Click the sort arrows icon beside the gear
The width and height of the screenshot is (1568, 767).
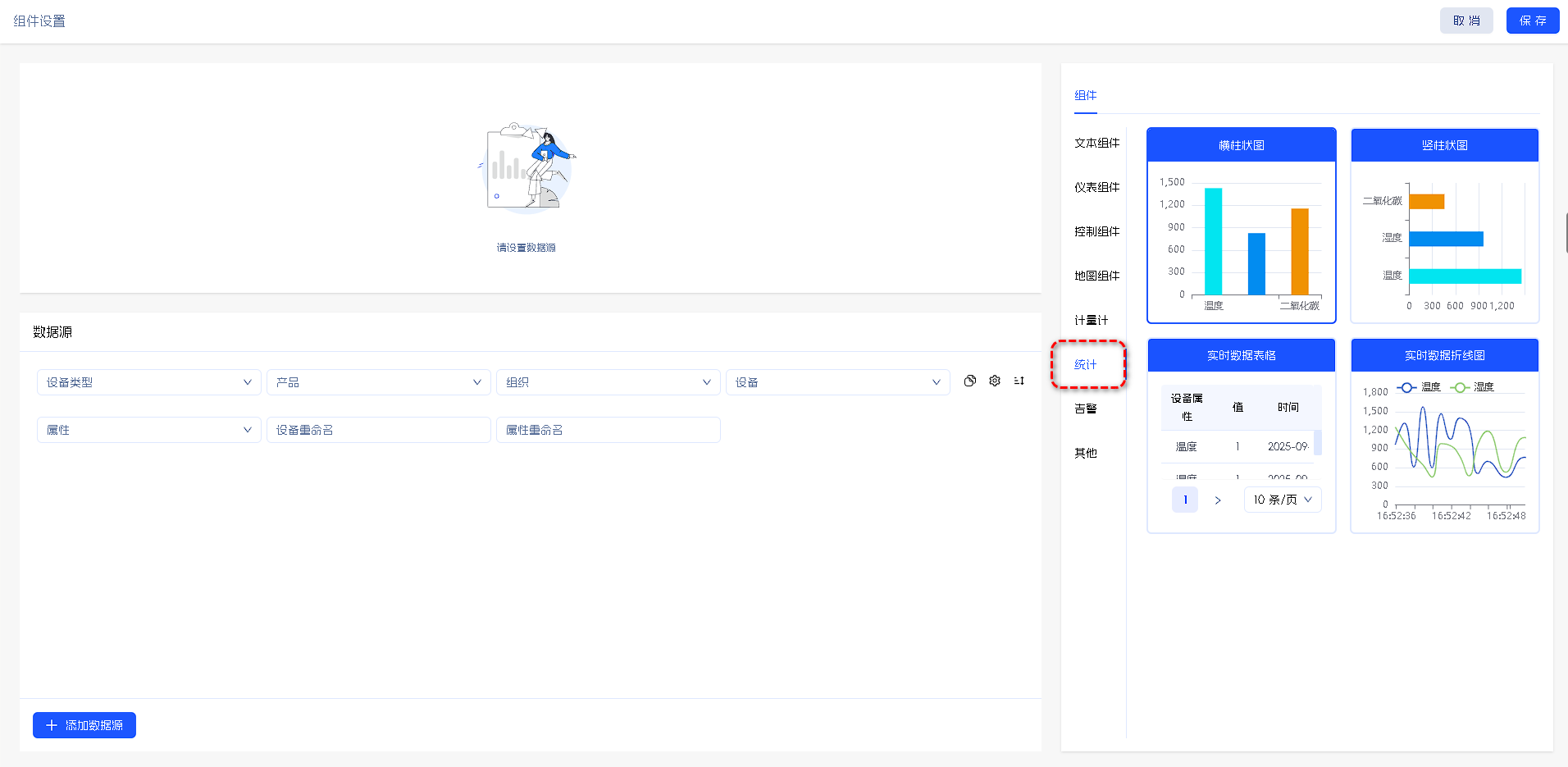(1019, 381)
